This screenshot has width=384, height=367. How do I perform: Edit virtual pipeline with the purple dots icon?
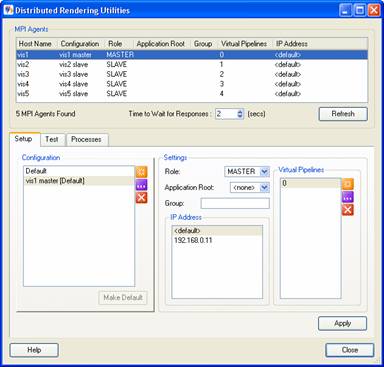pyautogui.click(x=348, y=197)
